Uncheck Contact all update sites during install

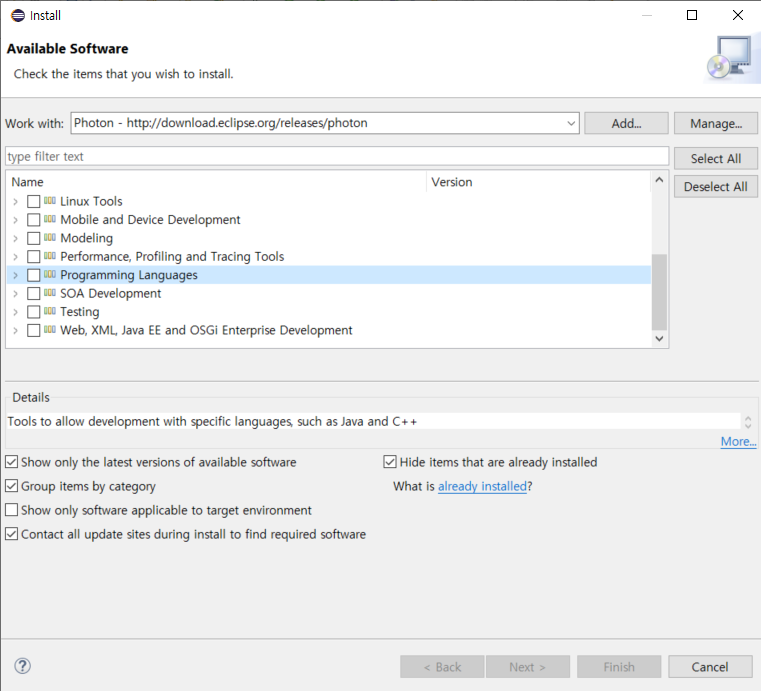click(12, 534)
